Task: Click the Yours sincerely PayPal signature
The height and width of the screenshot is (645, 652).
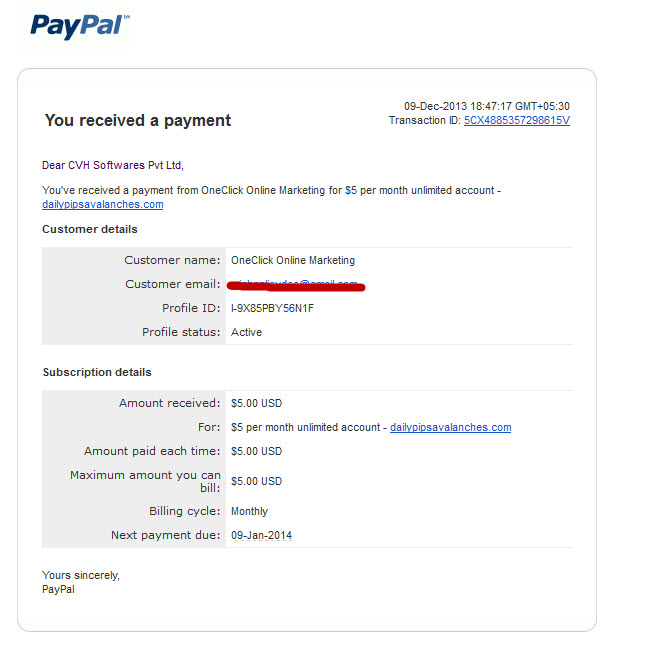Action: 81,582
